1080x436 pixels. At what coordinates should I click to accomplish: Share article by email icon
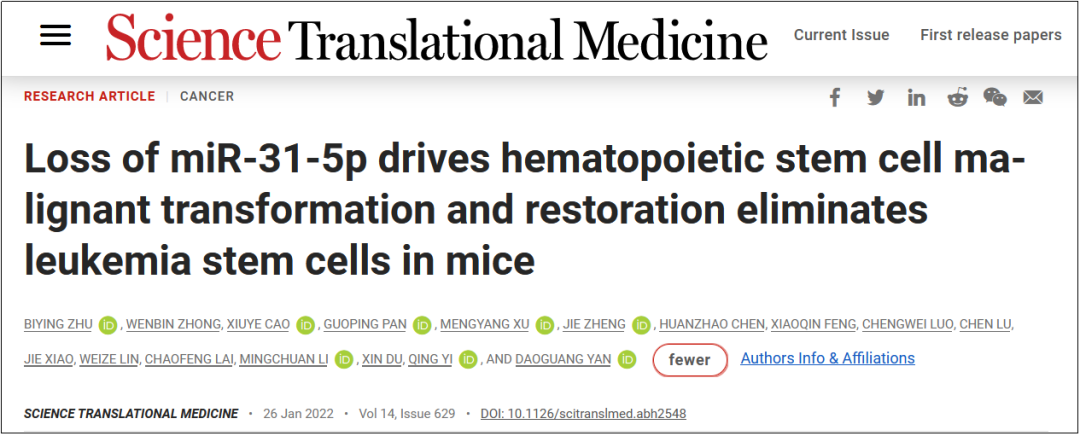click(1033, 97)
